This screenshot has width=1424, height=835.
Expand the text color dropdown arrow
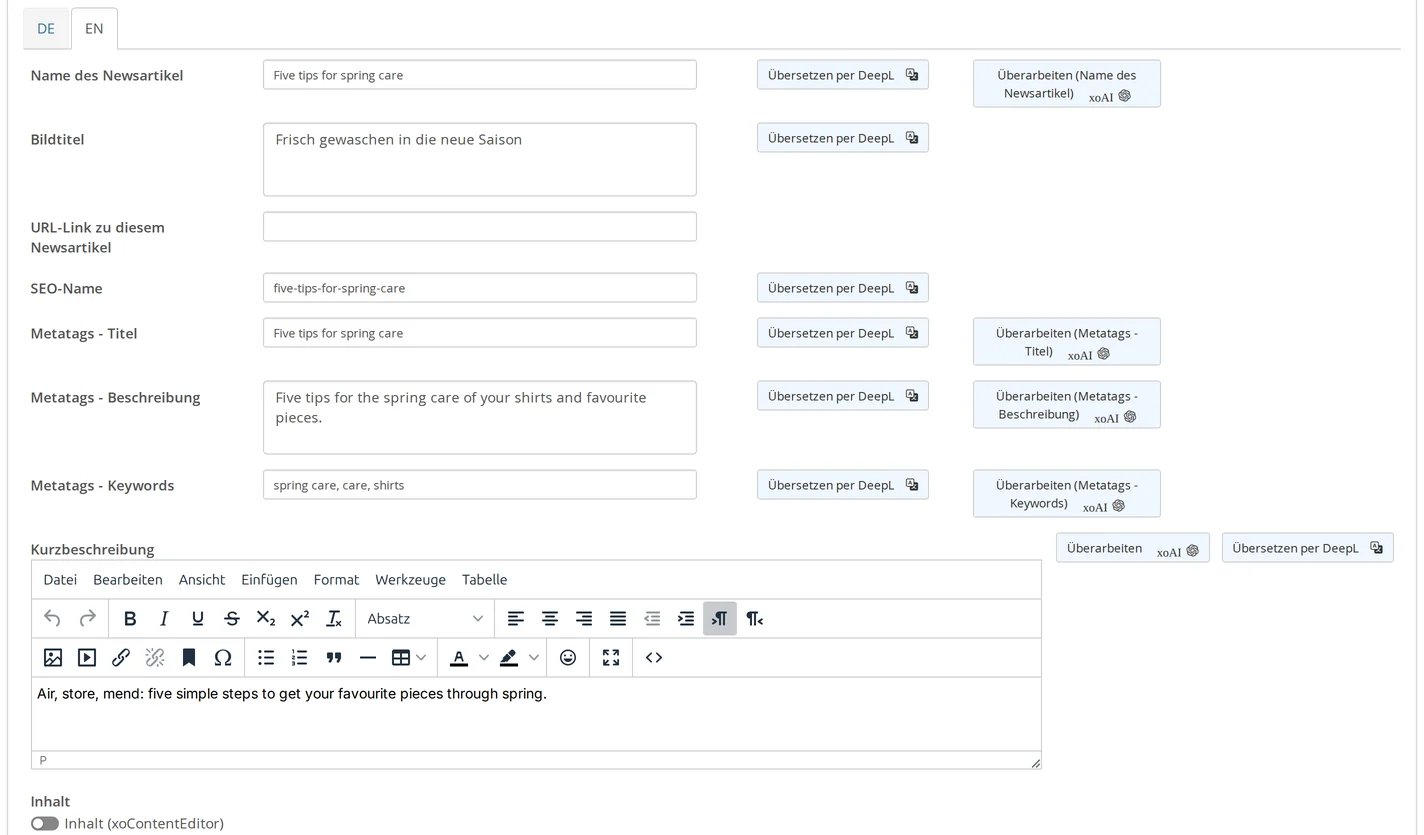pos(484,658)
